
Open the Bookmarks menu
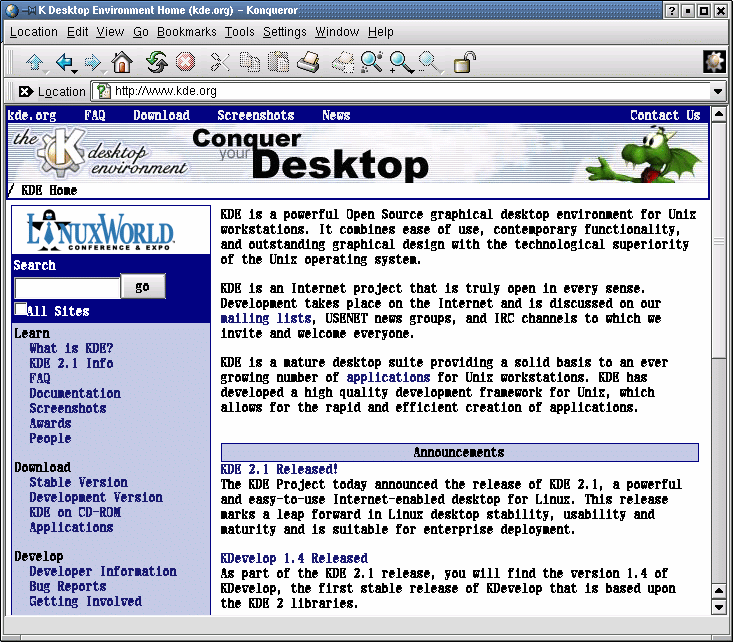point(187,32)
